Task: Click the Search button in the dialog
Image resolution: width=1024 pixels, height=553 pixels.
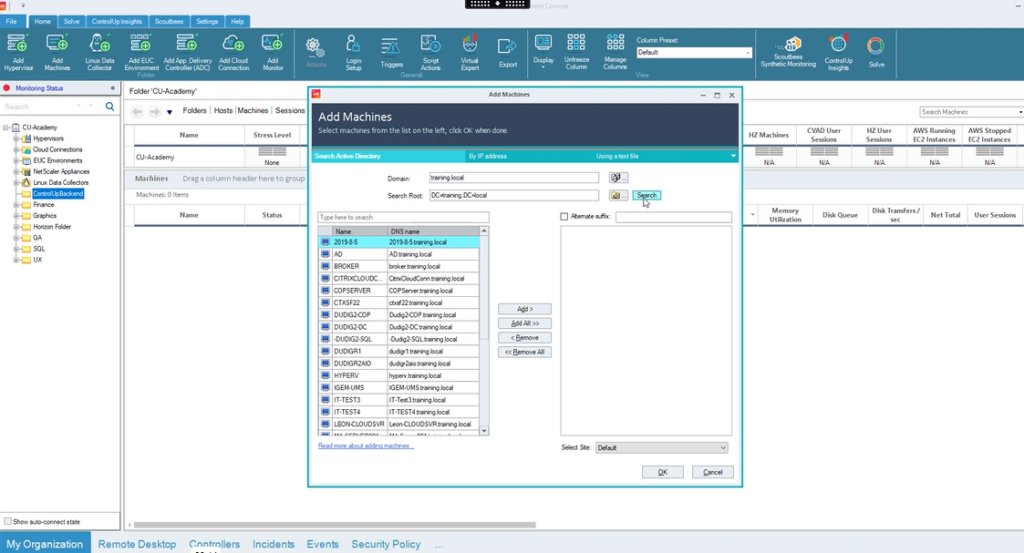Action: tap(647, 195)
